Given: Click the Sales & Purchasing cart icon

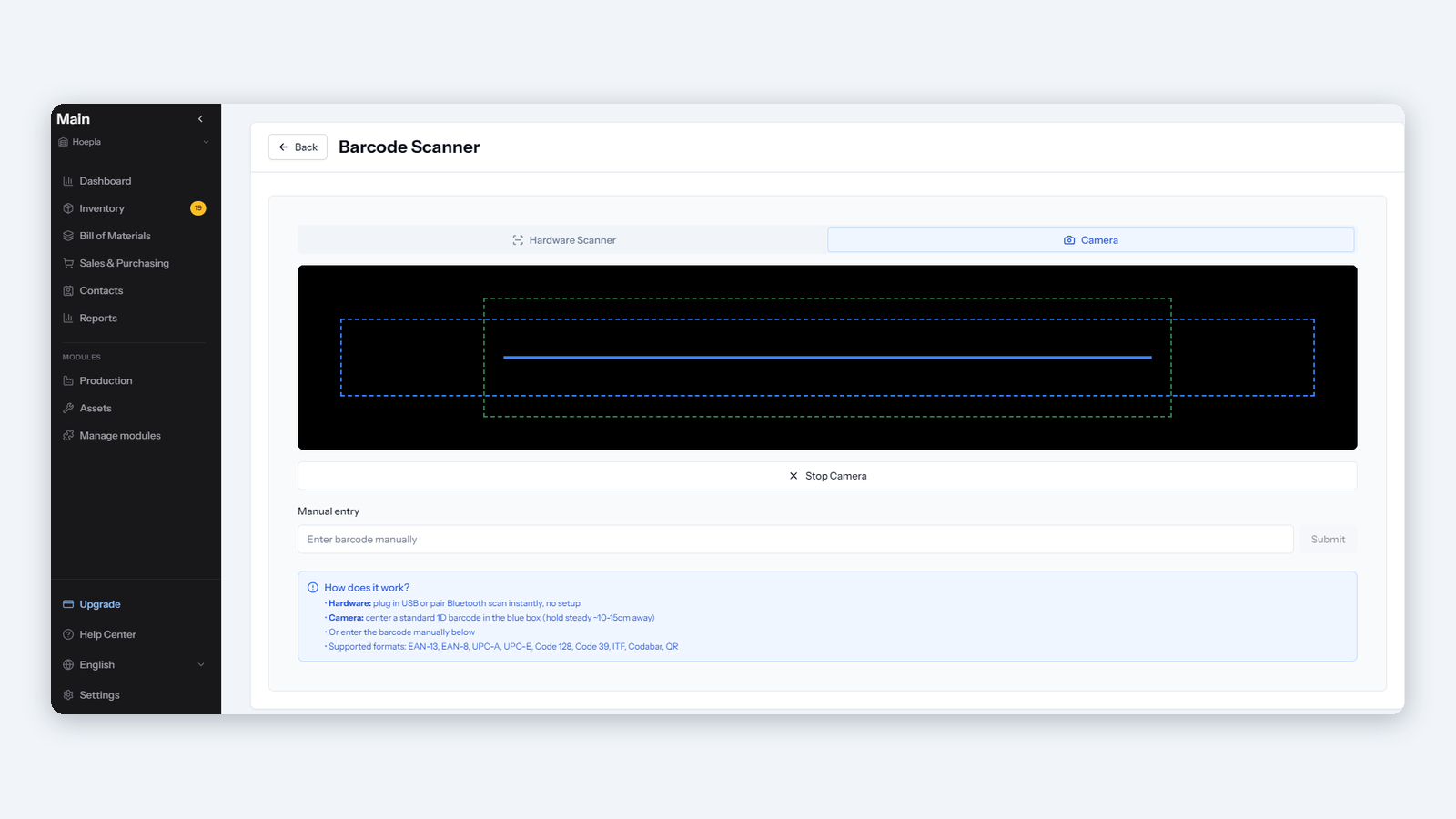Looking at the screenshot, I should click(68, 263).
